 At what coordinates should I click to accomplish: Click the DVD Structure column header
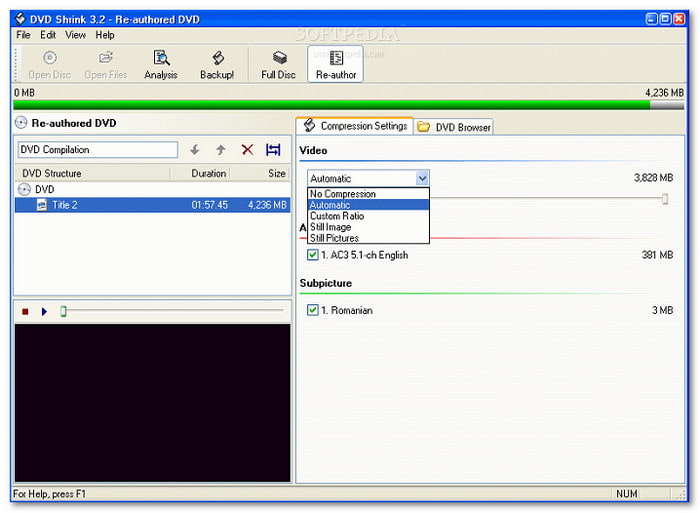92,173
